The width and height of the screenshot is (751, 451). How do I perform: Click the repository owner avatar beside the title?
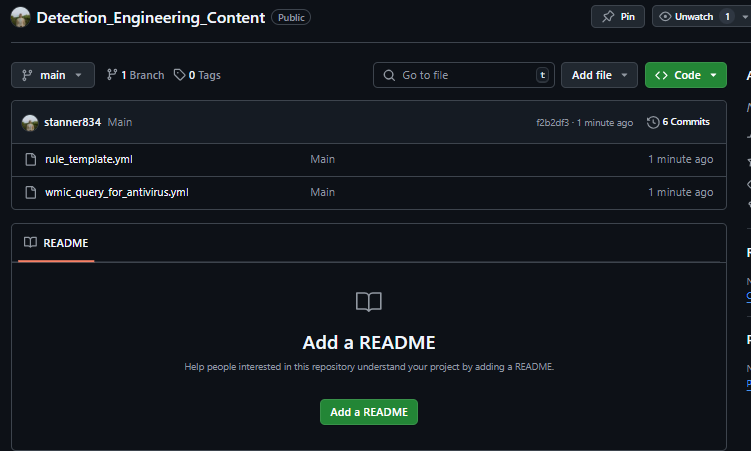coord(21,17)
